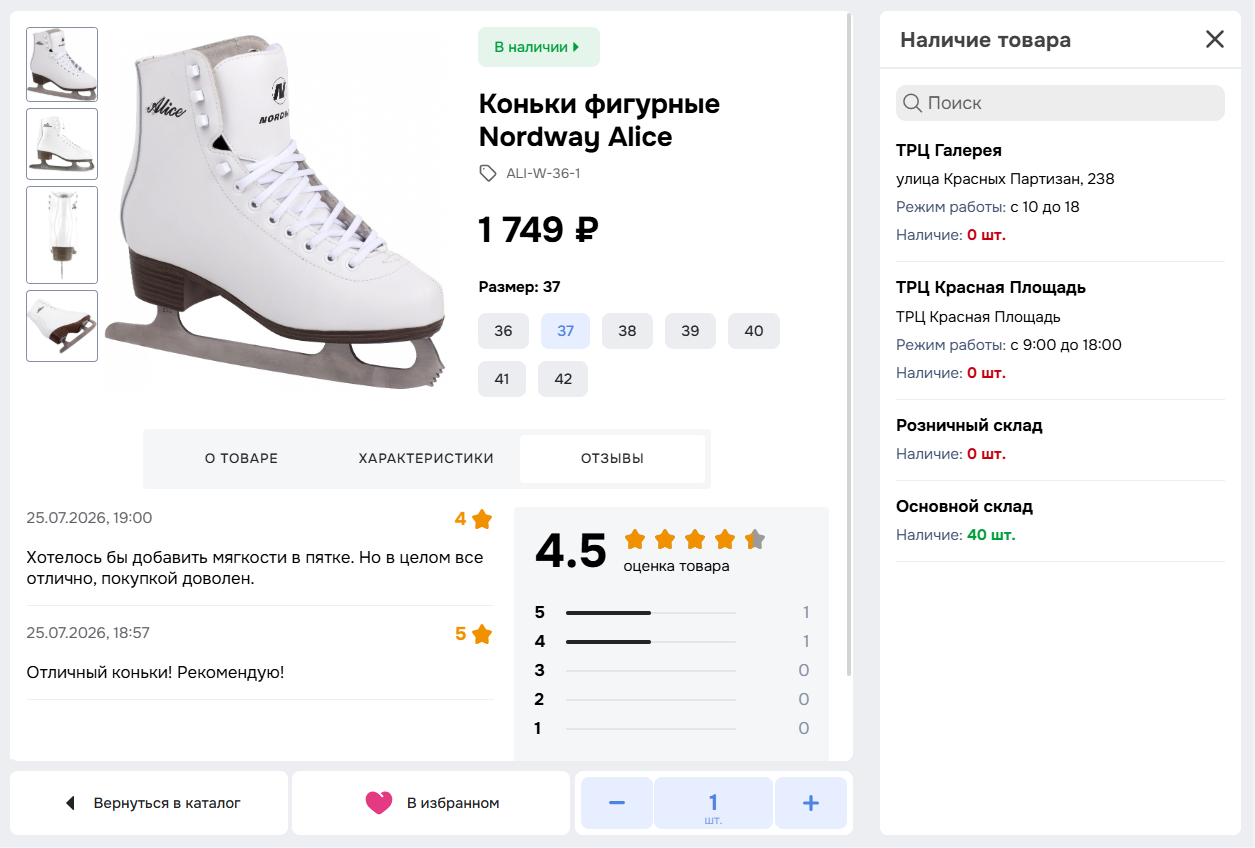Click the price 1 749 ₽
The height and width of the screenshot is (848, 1255).
[538, 230]
